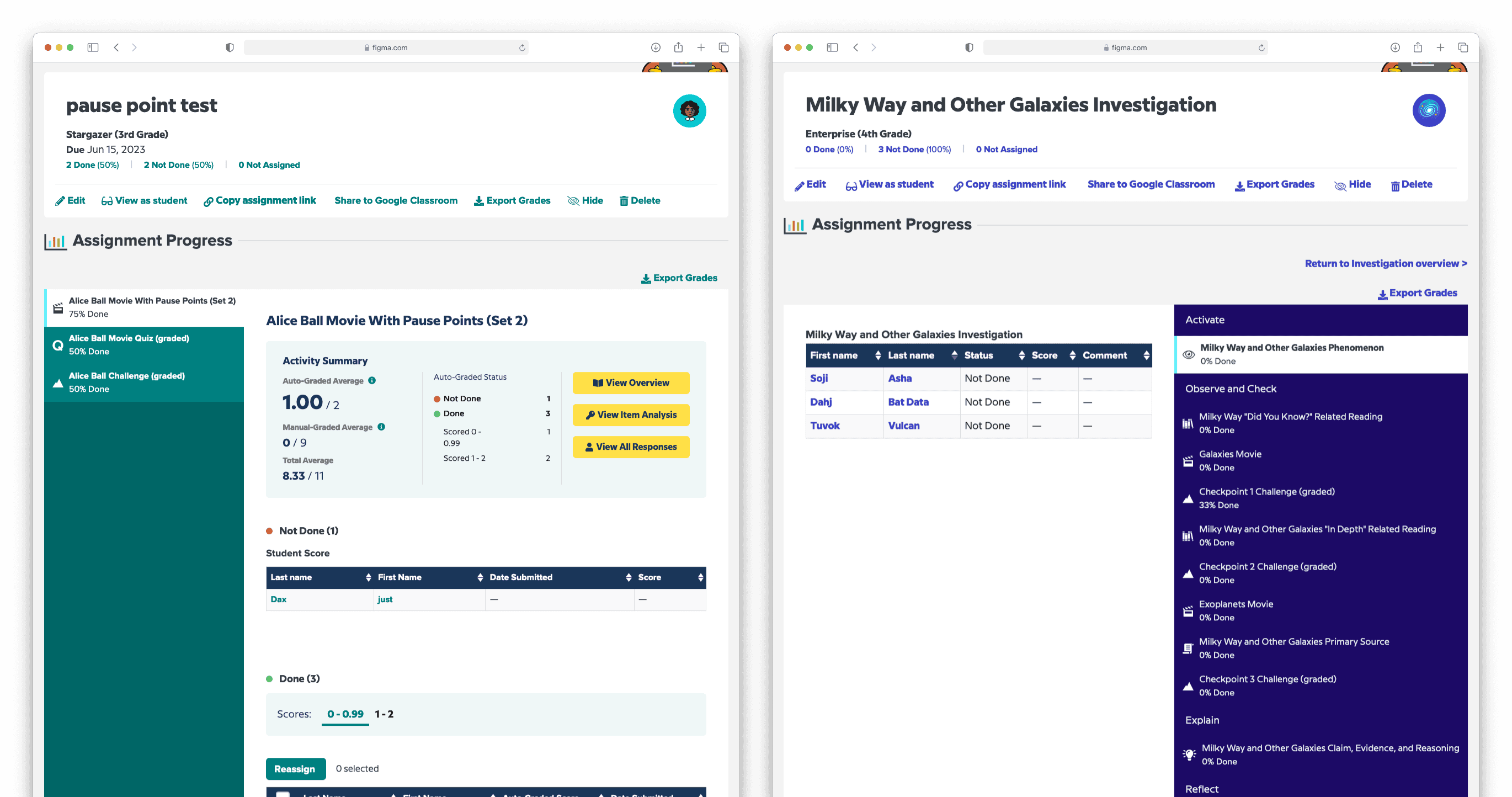The image size is (1512, 797).
Task: Toggle the sidebar icon in the Milky Way browser
Action: point(832,47)
